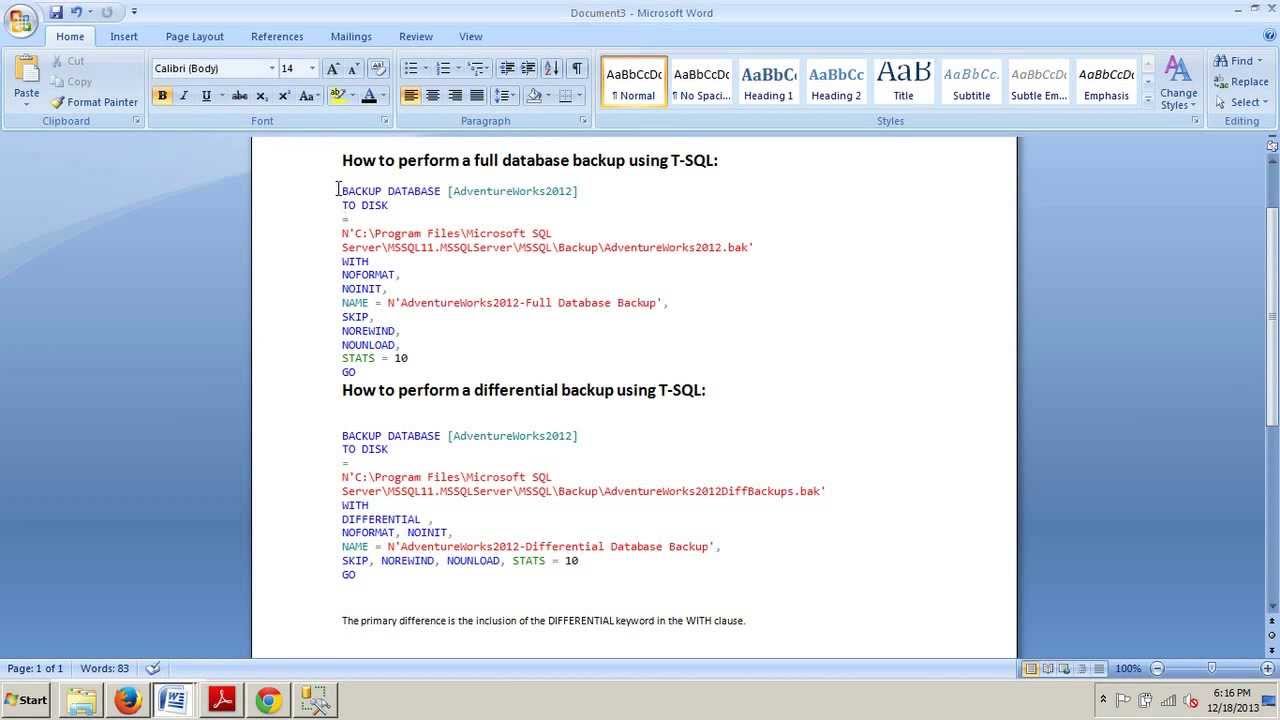The width and height of the screenshot is (1280, 720).
Task: Open the font size dropdown
Action: click(x=312, y=69)
